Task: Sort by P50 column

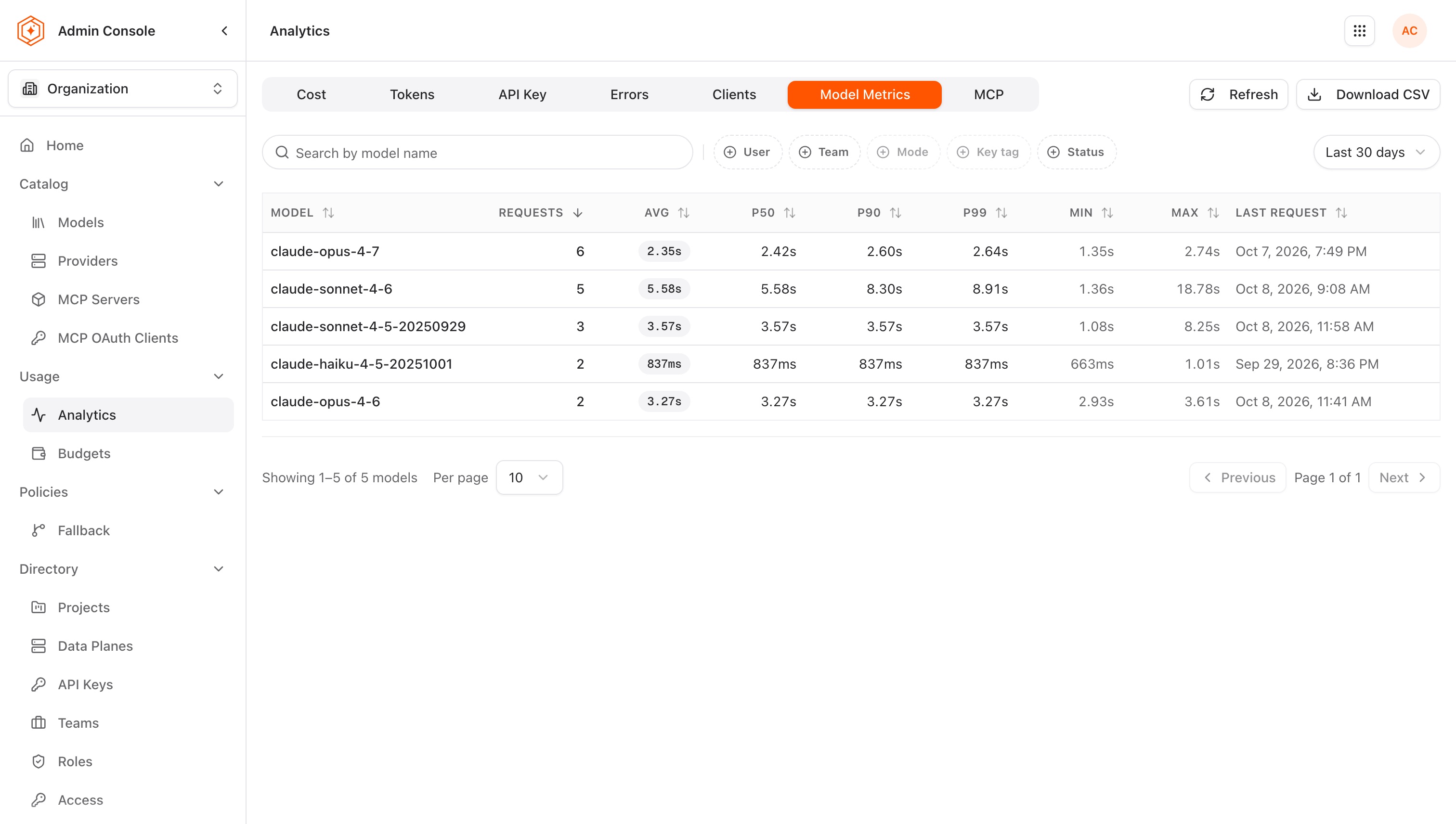Action: [790, 213]
